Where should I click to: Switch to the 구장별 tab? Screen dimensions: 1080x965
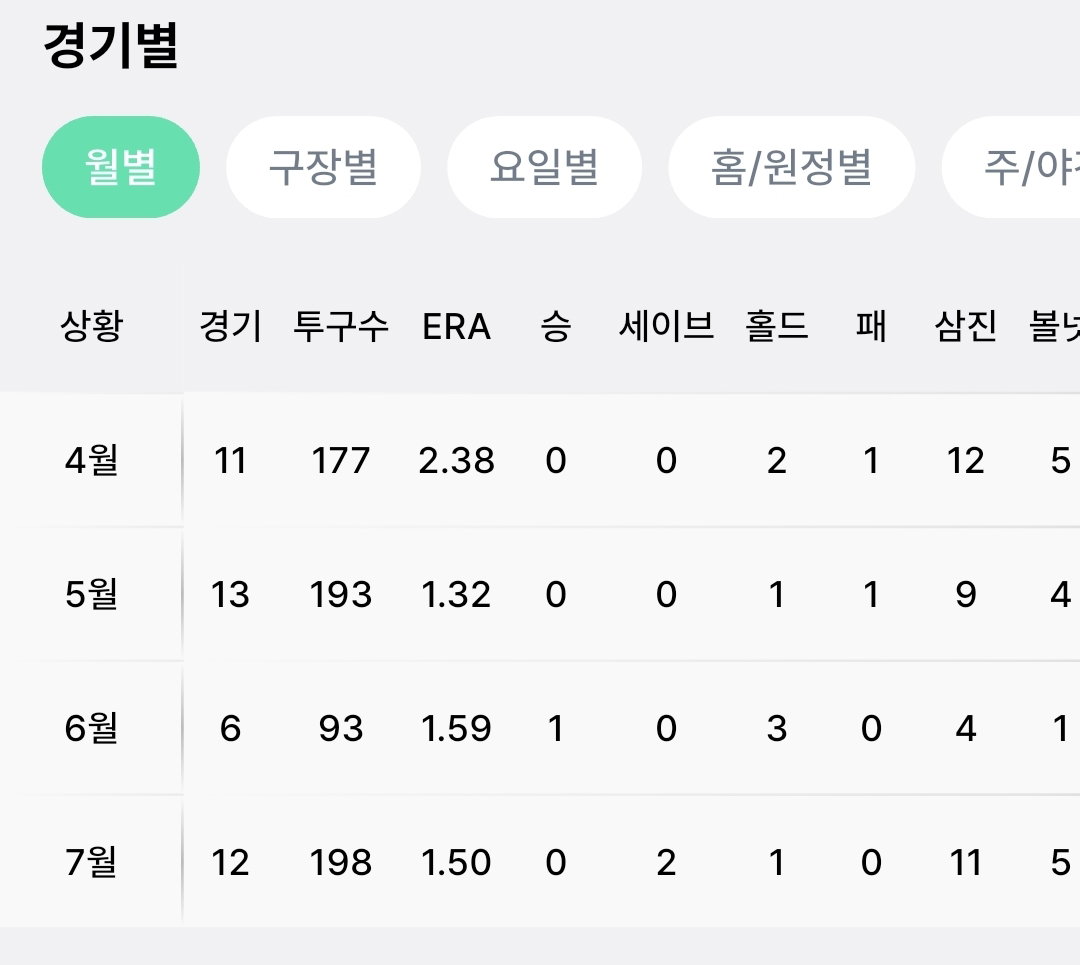click(323, 167)
